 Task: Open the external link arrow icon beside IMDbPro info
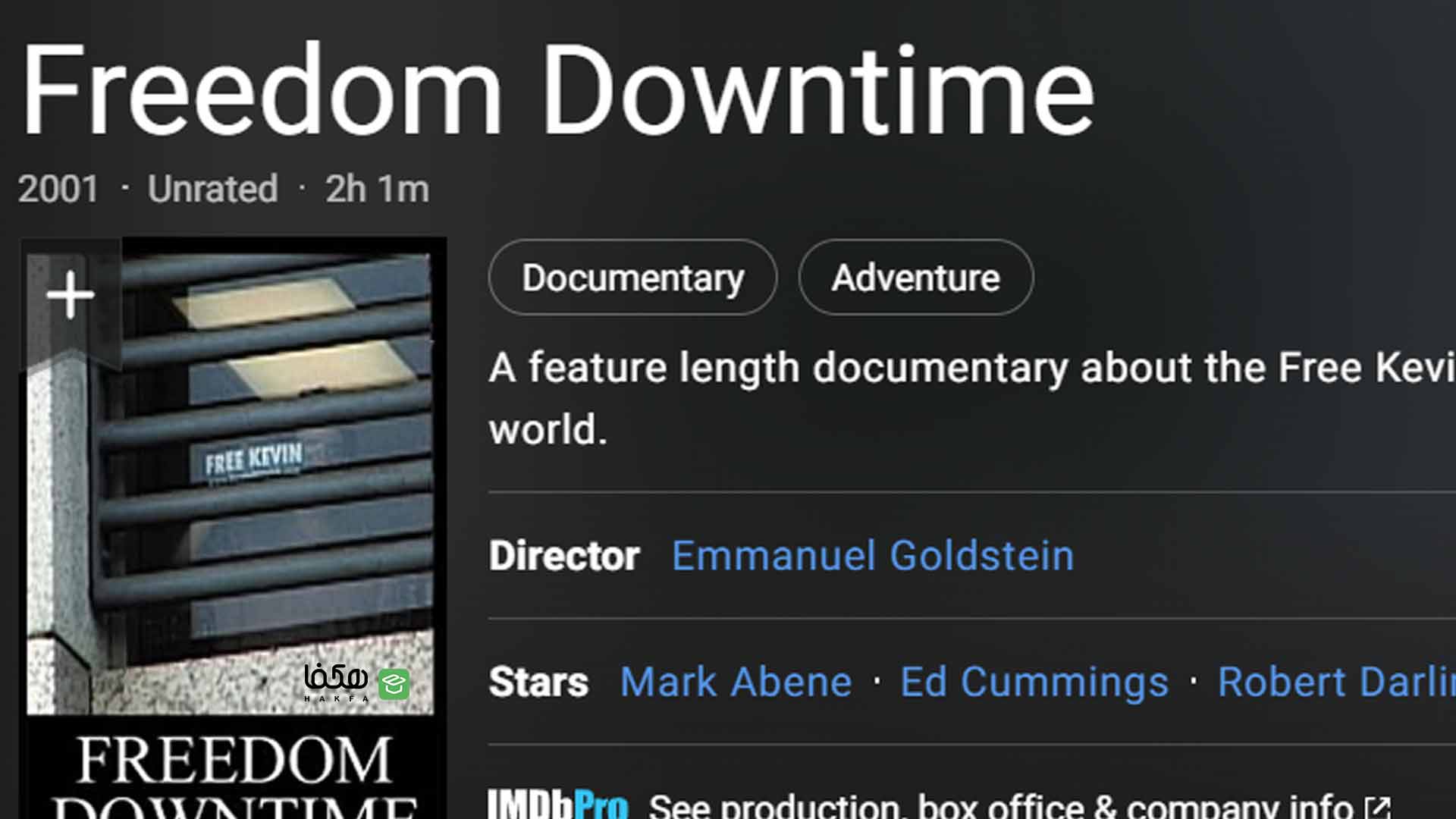pos(1377,808)
